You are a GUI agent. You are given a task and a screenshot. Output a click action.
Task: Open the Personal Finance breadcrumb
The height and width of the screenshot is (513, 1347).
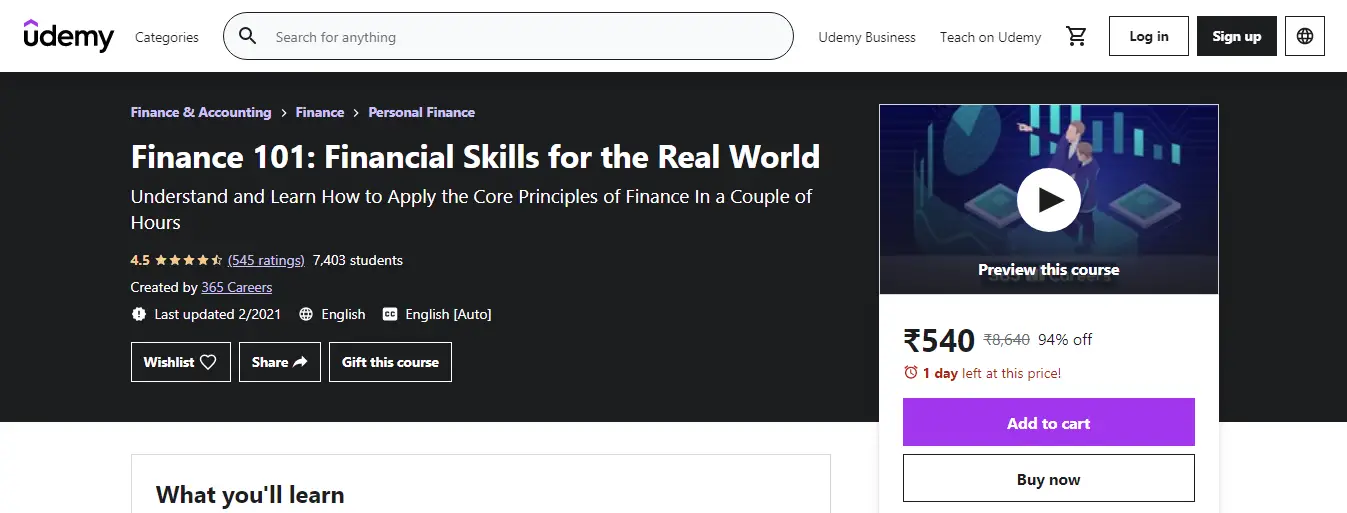[x=421, y=112]
